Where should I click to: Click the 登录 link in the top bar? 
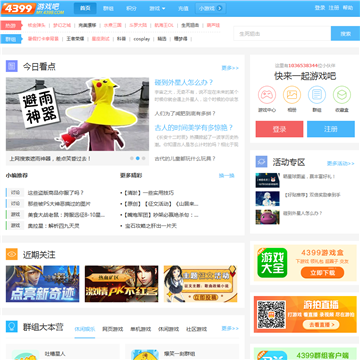pos(320,8)
